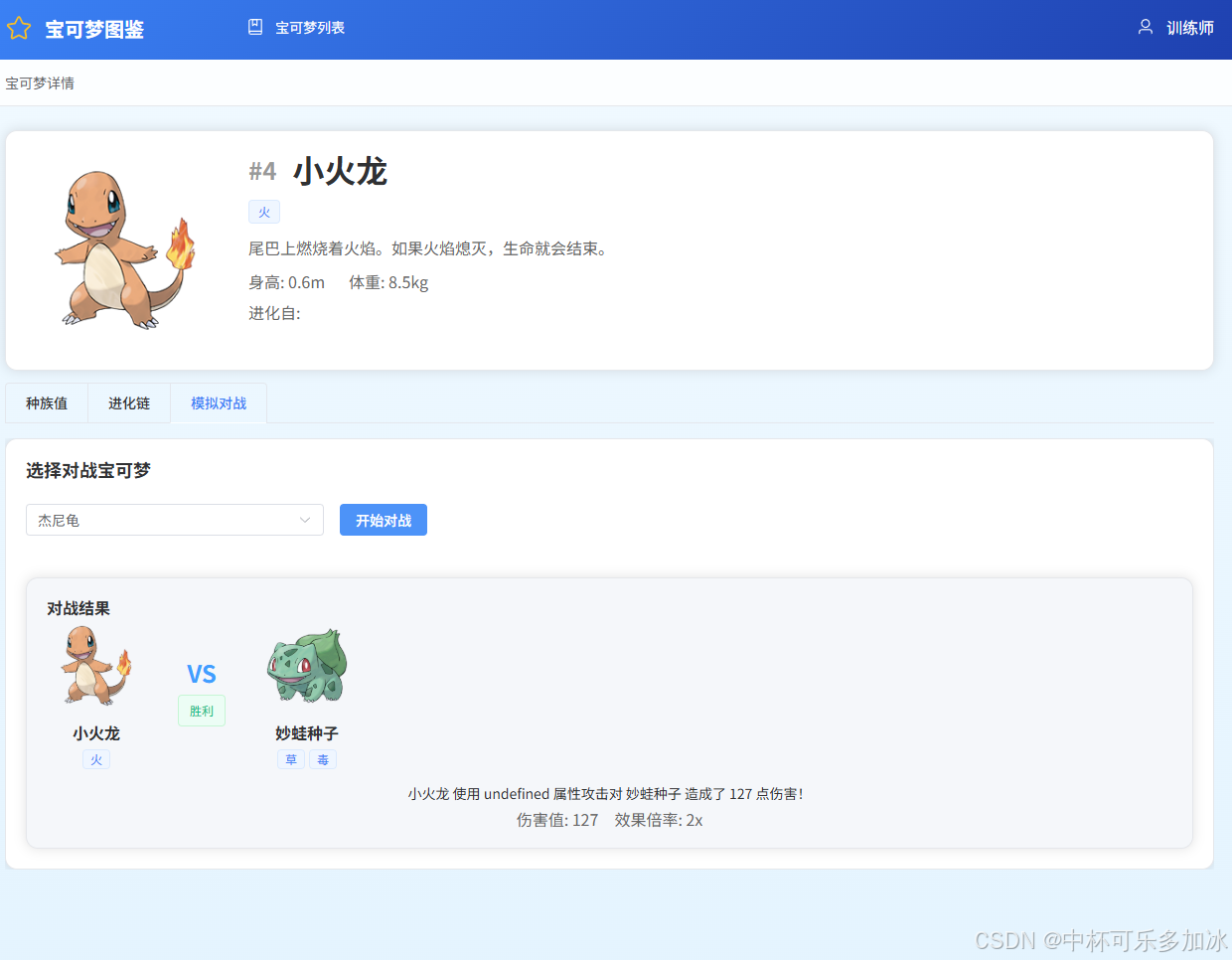Click the 开始对战 button
Screen dimensions: 1232x960
click(384, 520)
